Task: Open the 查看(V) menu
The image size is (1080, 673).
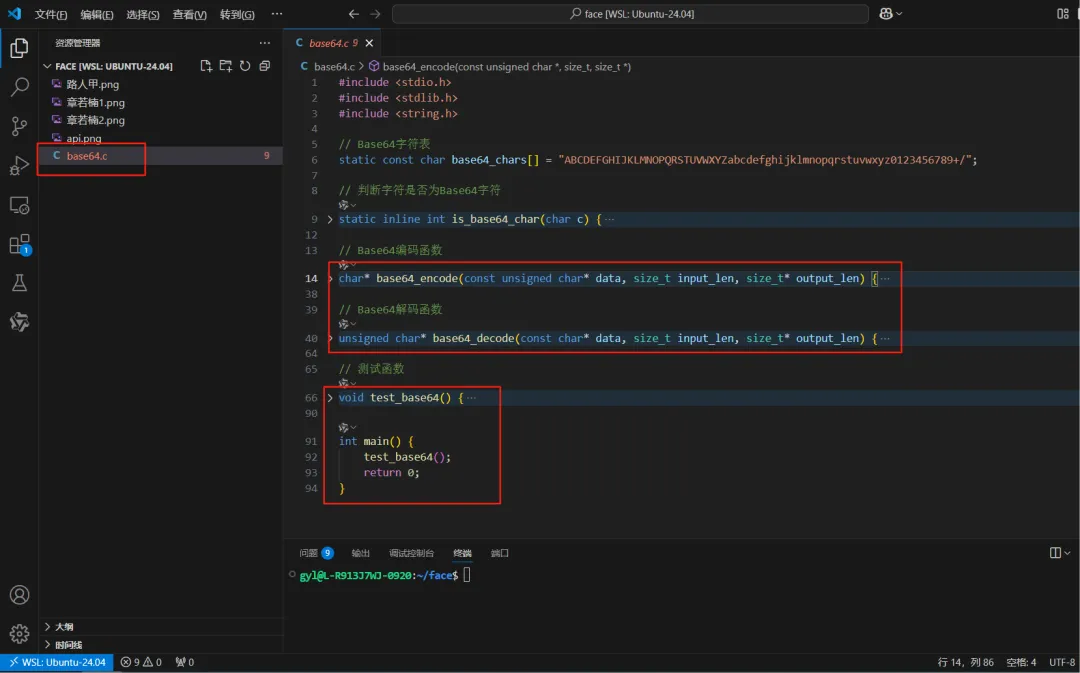Action: tap(189, 15)
